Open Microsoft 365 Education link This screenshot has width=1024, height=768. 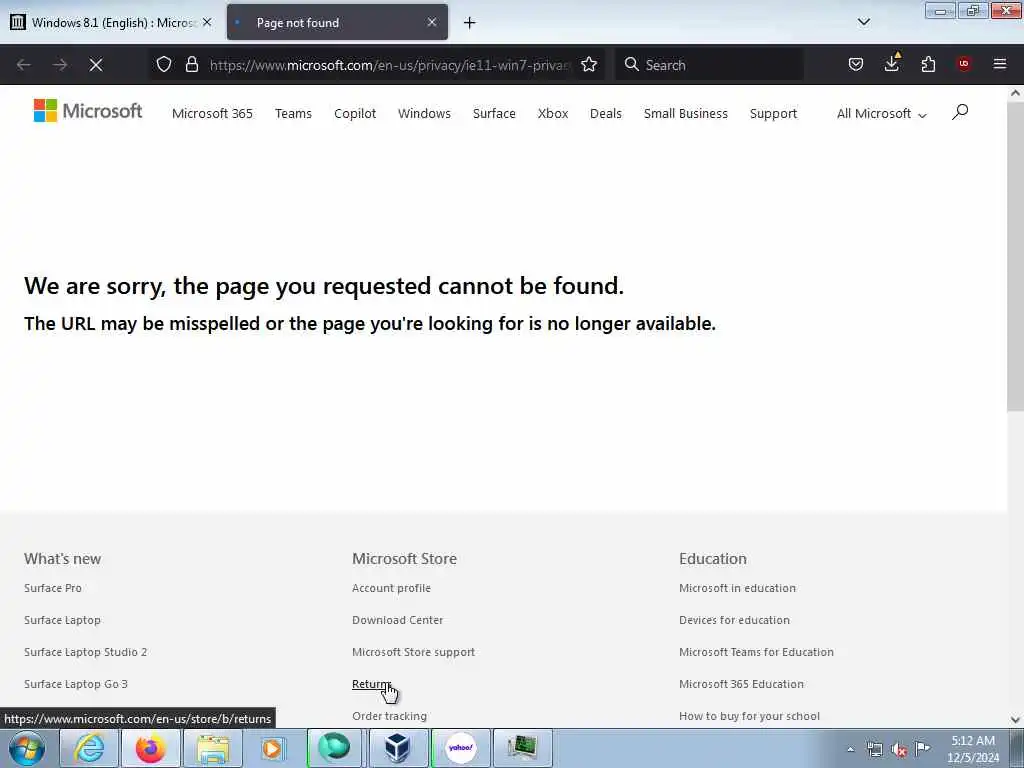click(741, 684)
